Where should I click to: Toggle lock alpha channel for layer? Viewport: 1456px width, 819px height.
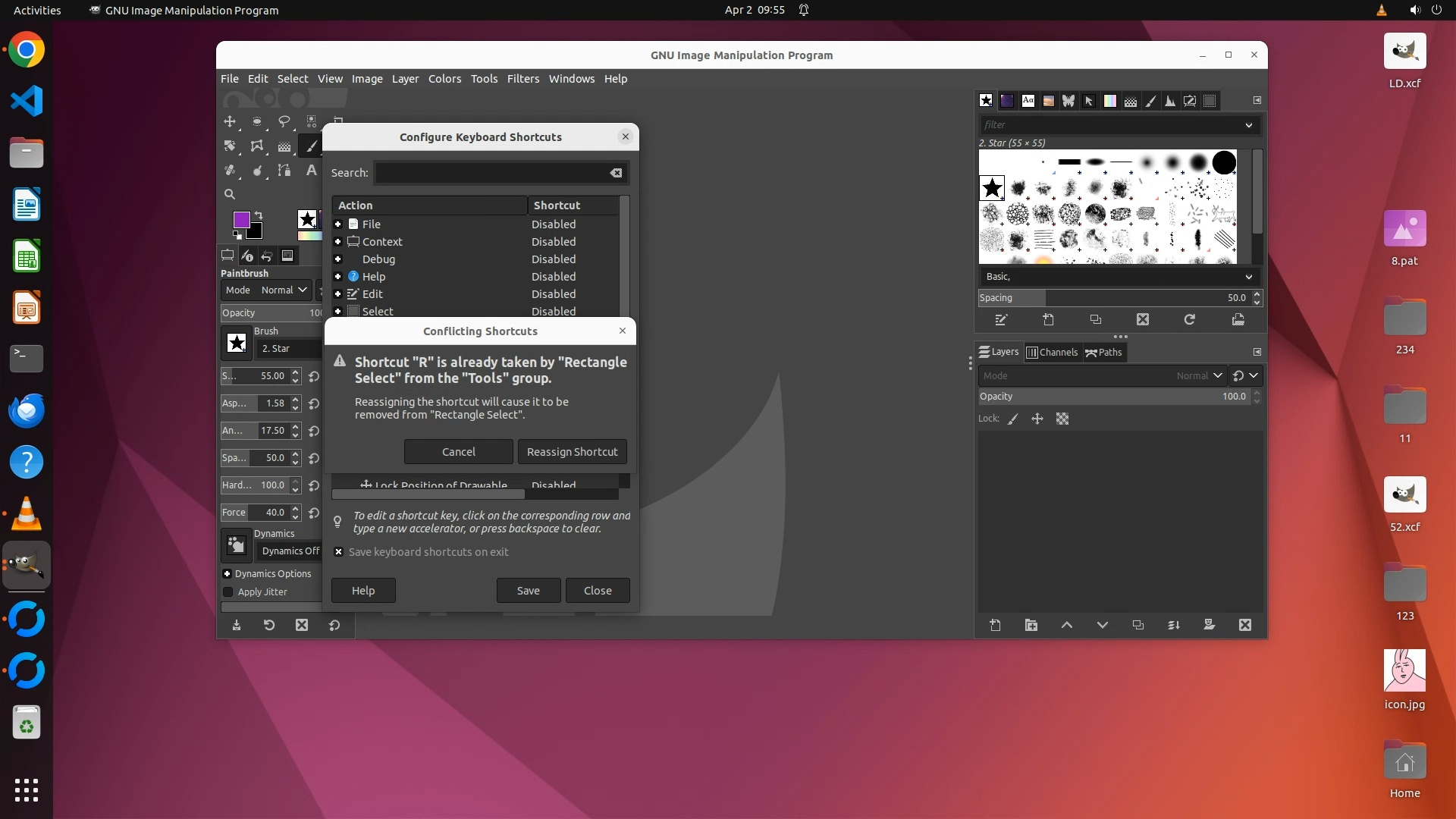[x=1062, y=419]
